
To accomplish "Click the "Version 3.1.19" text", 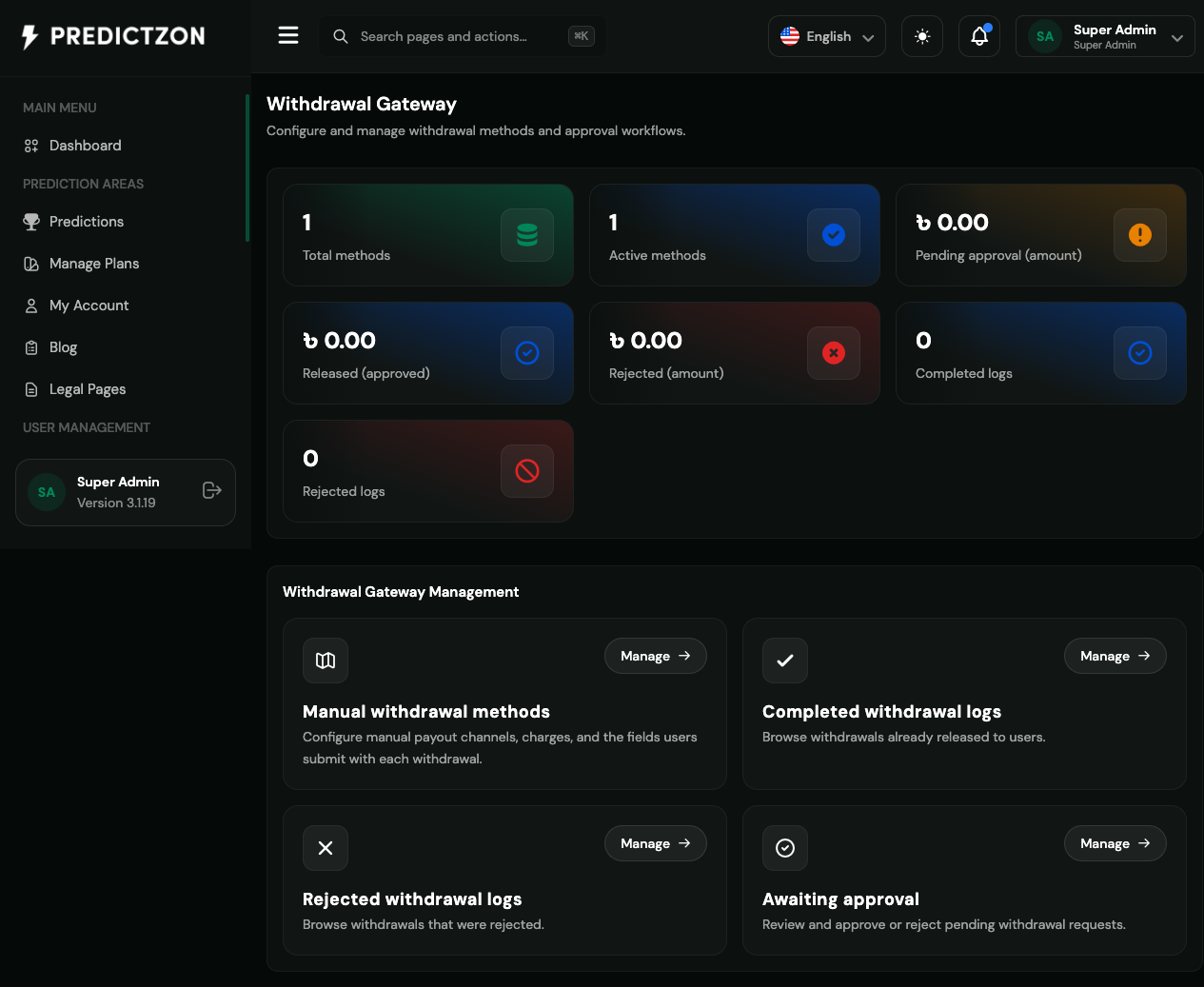I will pyautogui.click(x=116, y=503).
